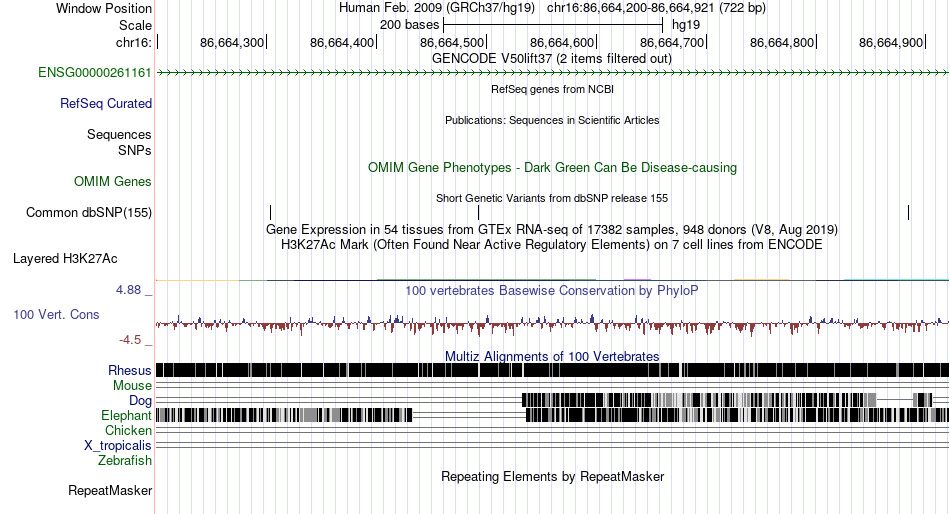Click the Human Feb. 2009 (GRCh37/hg19) assembly text
This screenshot has width=950, height=514.
click(437, 8)
